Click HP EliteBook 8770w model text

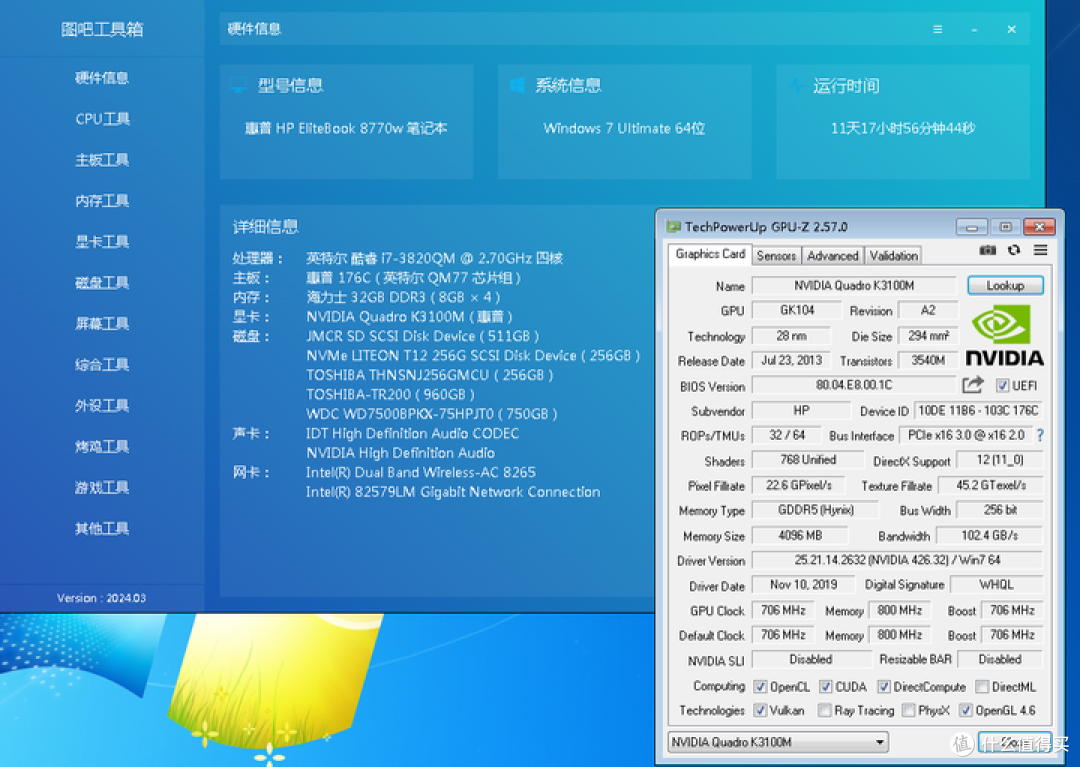tap(346, 128)
